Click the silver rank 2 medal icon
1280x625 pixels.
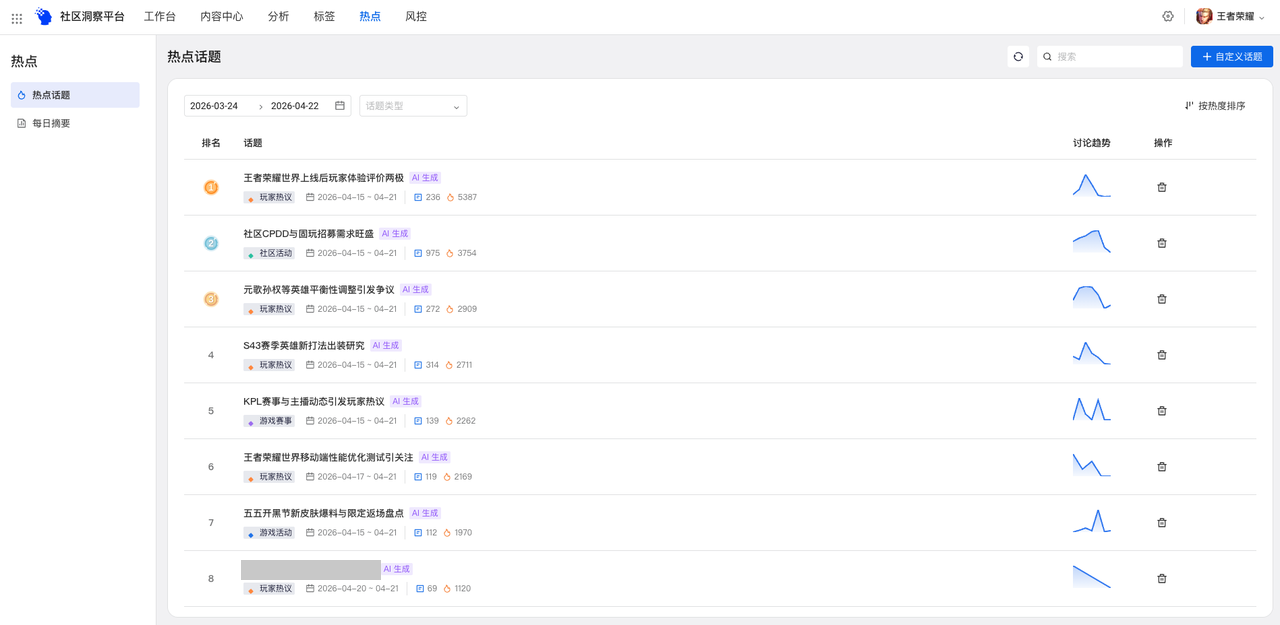pyautogui.click(x=211, y=243)
